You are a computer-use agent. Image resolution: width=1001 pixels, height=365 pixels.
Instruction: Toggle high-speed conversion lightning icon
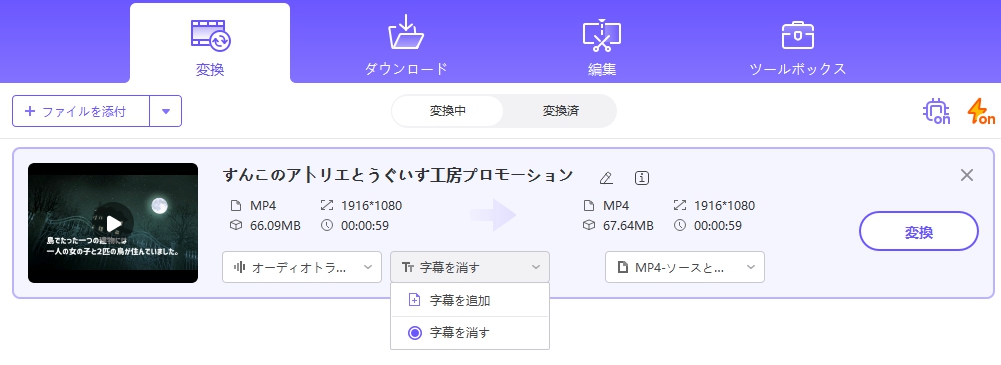click(x=981, y=111)
